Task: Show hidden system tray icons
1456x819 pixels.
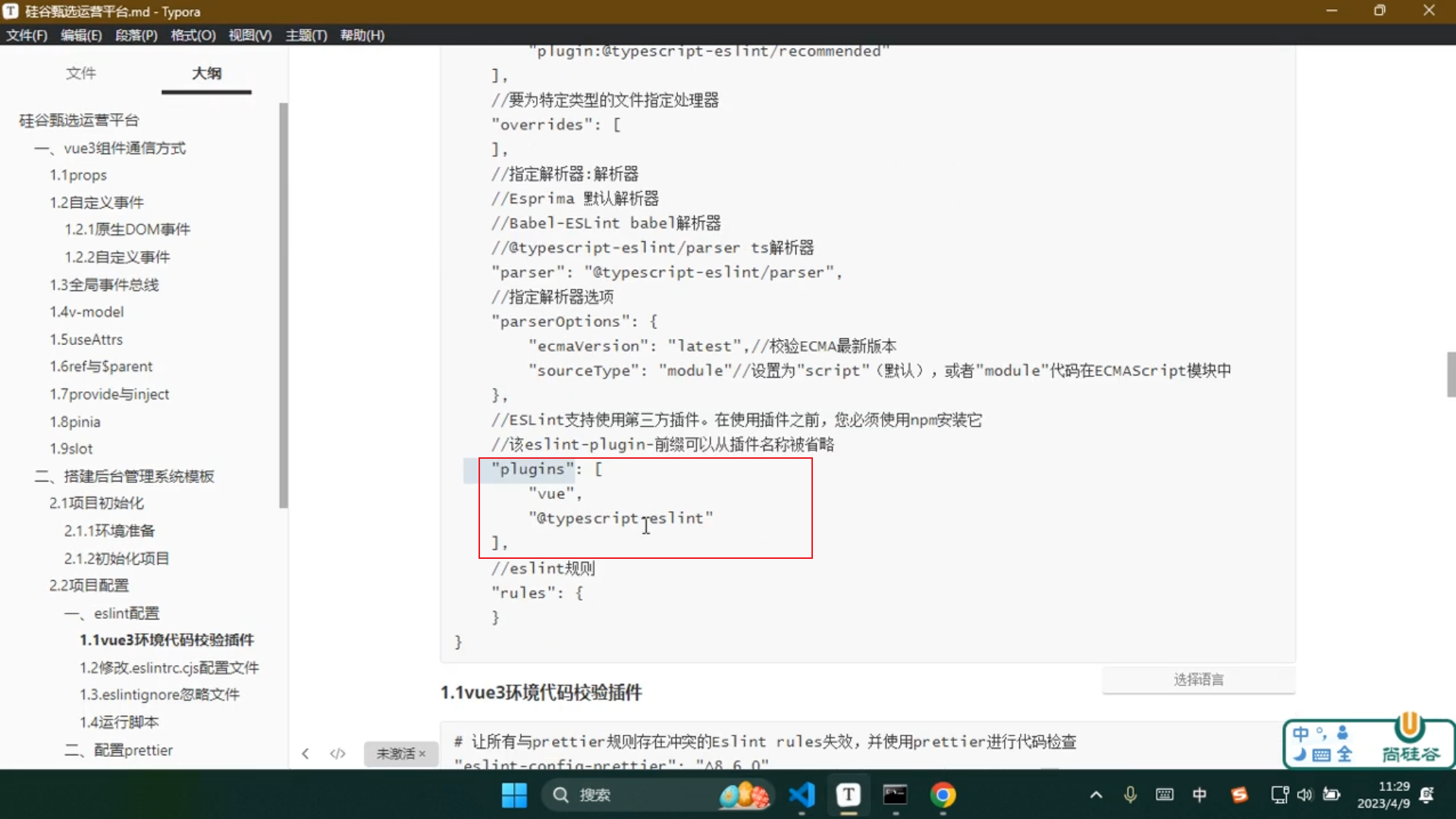Action: tap(1096, 795)
